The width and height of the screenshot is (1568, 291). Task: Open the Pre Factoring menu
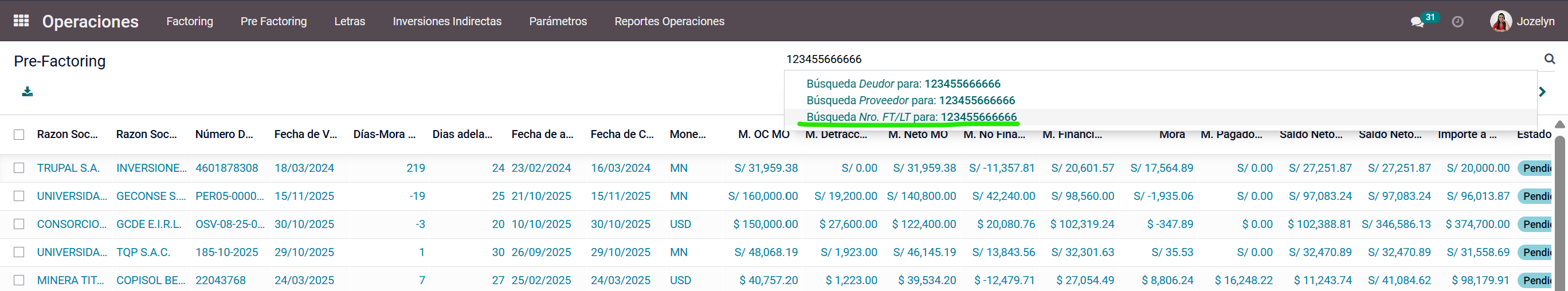[273, 21]
